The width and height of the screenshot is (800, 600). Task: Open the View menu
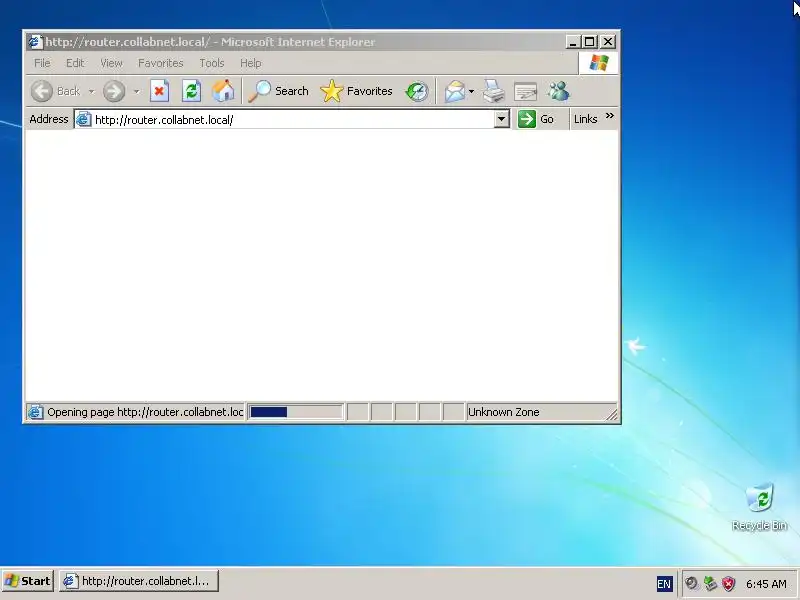click(111, 63)
